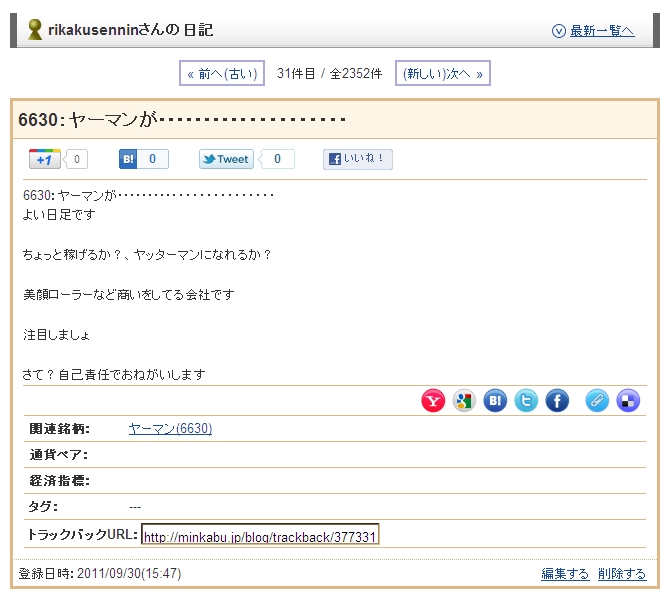Screen dimensions: 665x595
Task: Click the タグ: label
Action: tap(43, 506)
